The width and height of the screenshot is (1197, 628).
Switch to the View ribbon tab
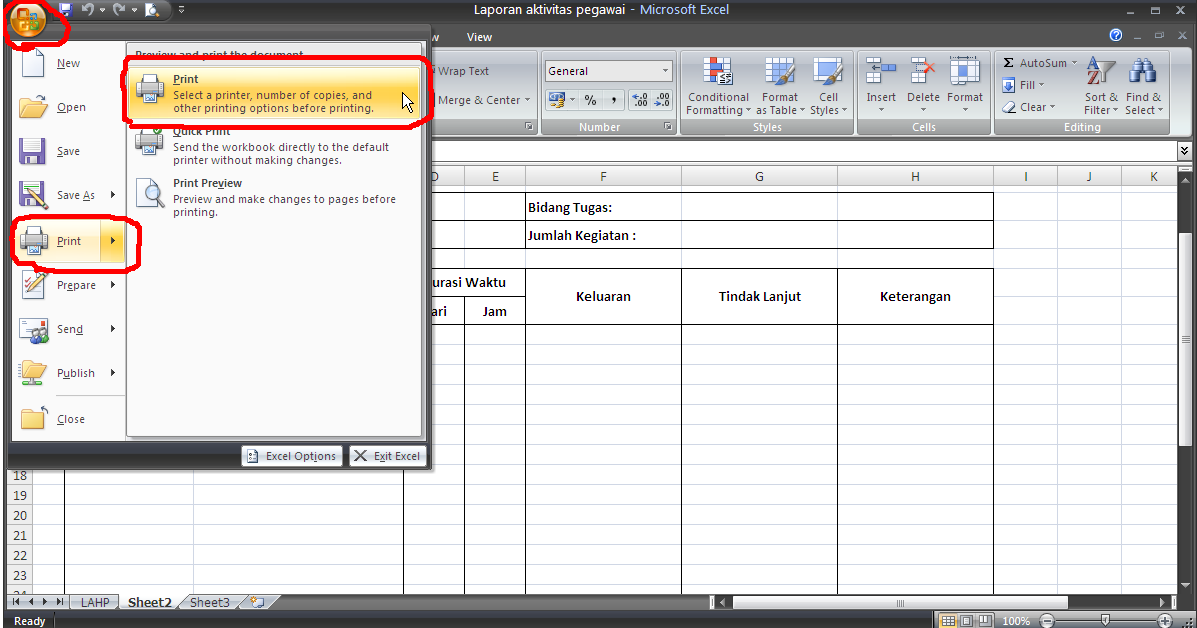coord(479,36)
